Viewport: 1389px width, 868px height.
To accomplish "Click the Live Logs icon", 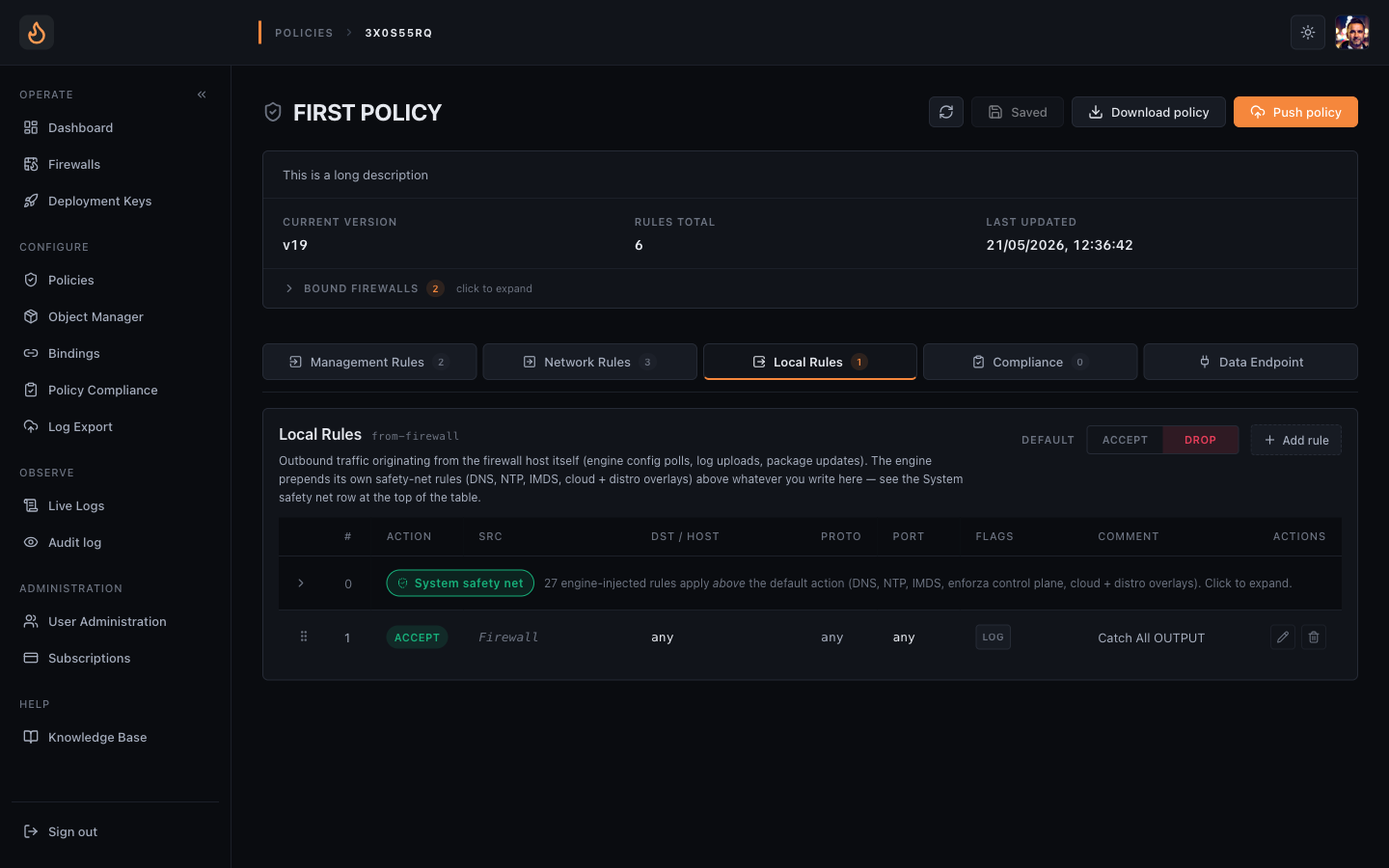I will (31, 505).
